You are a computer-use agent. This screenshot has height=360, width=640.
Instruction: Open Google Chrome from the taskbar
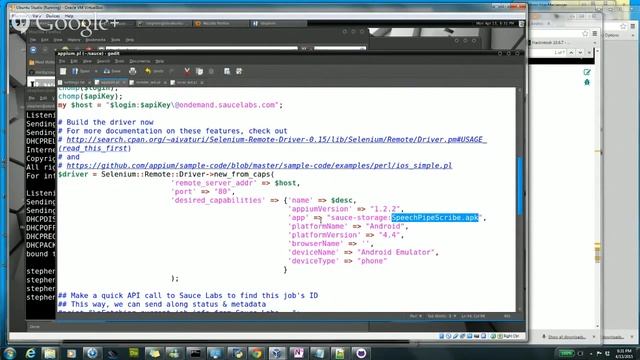click(257, 353)
